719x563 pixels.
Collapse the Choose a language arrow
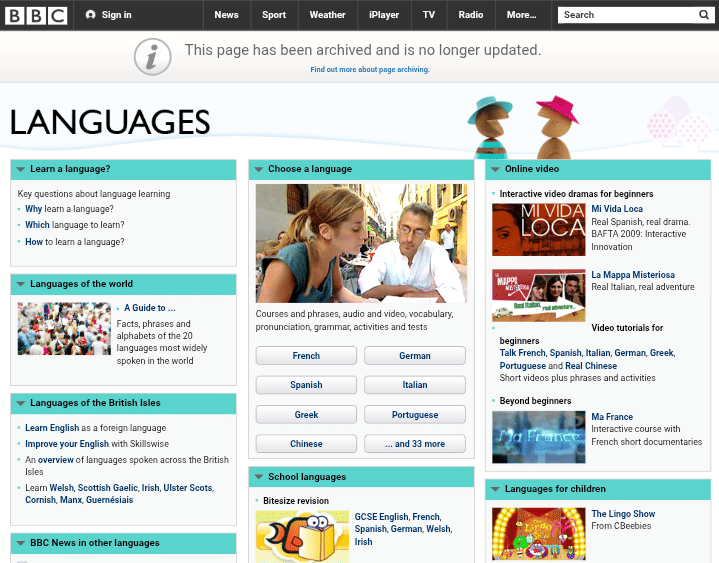click(259, 169)
